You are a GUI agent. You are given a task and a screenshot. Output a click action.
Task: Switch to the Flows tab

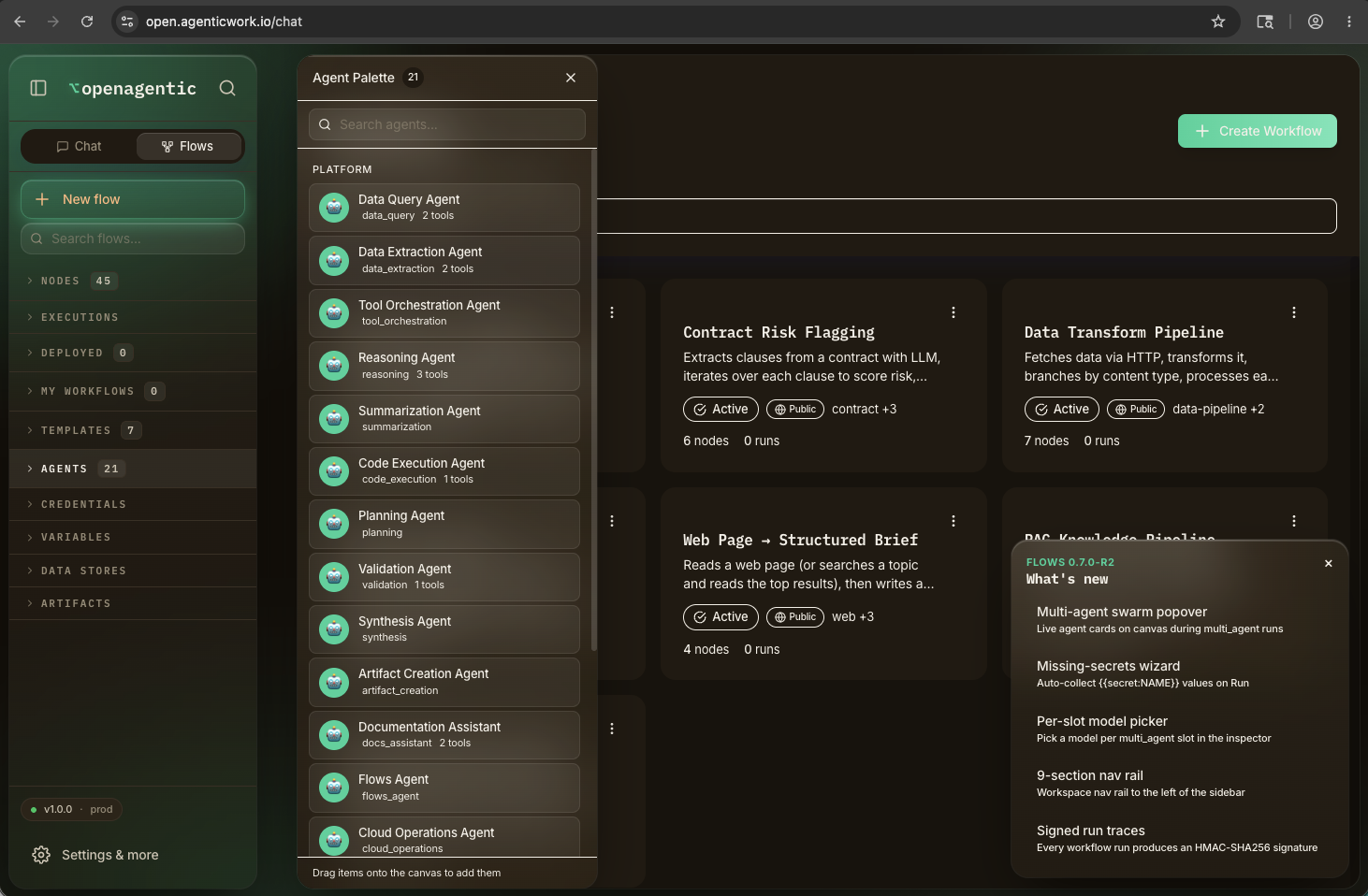188,146
